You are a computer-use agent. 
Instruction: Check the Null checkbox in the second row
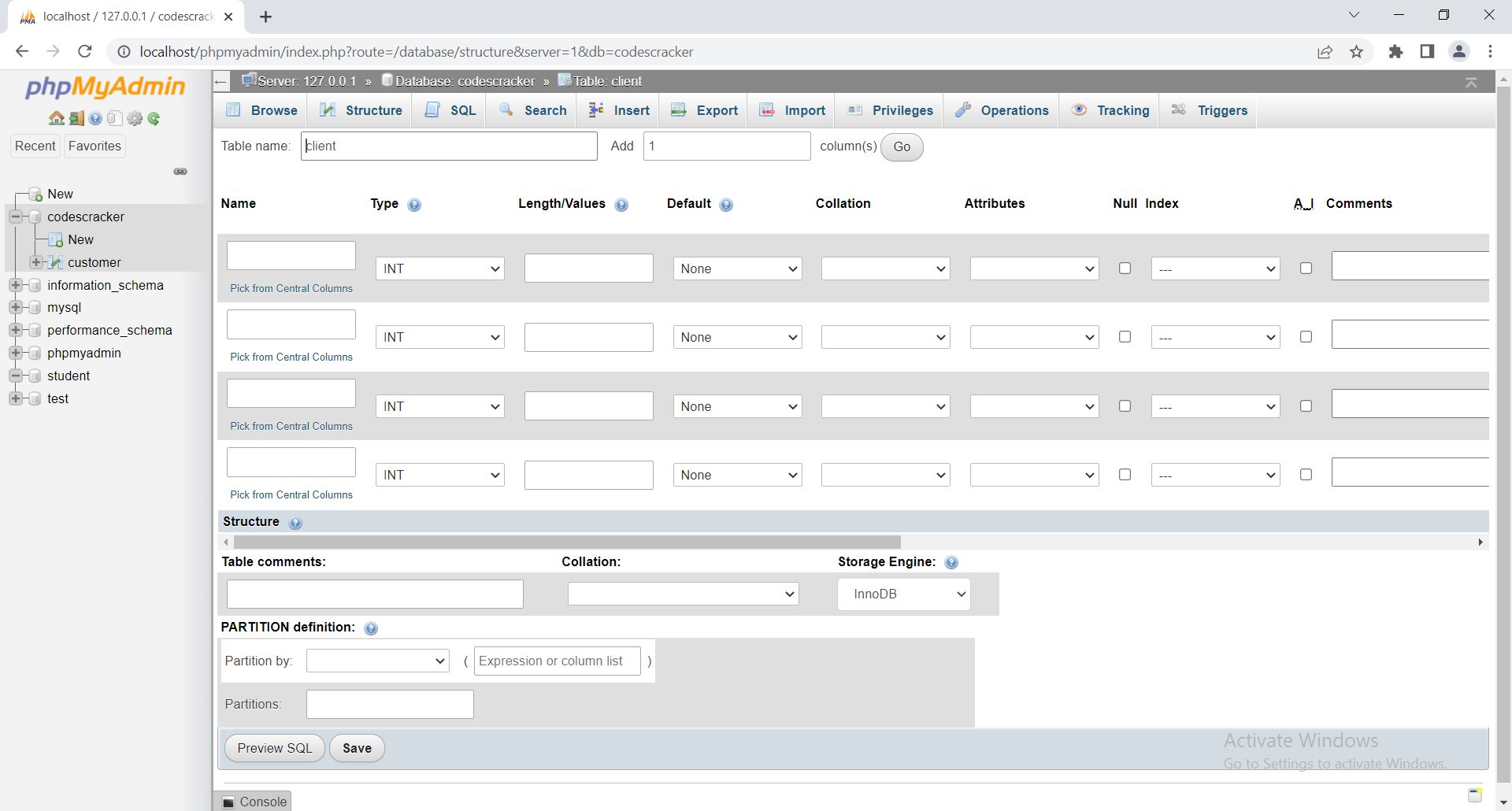tap(1124, 336)
